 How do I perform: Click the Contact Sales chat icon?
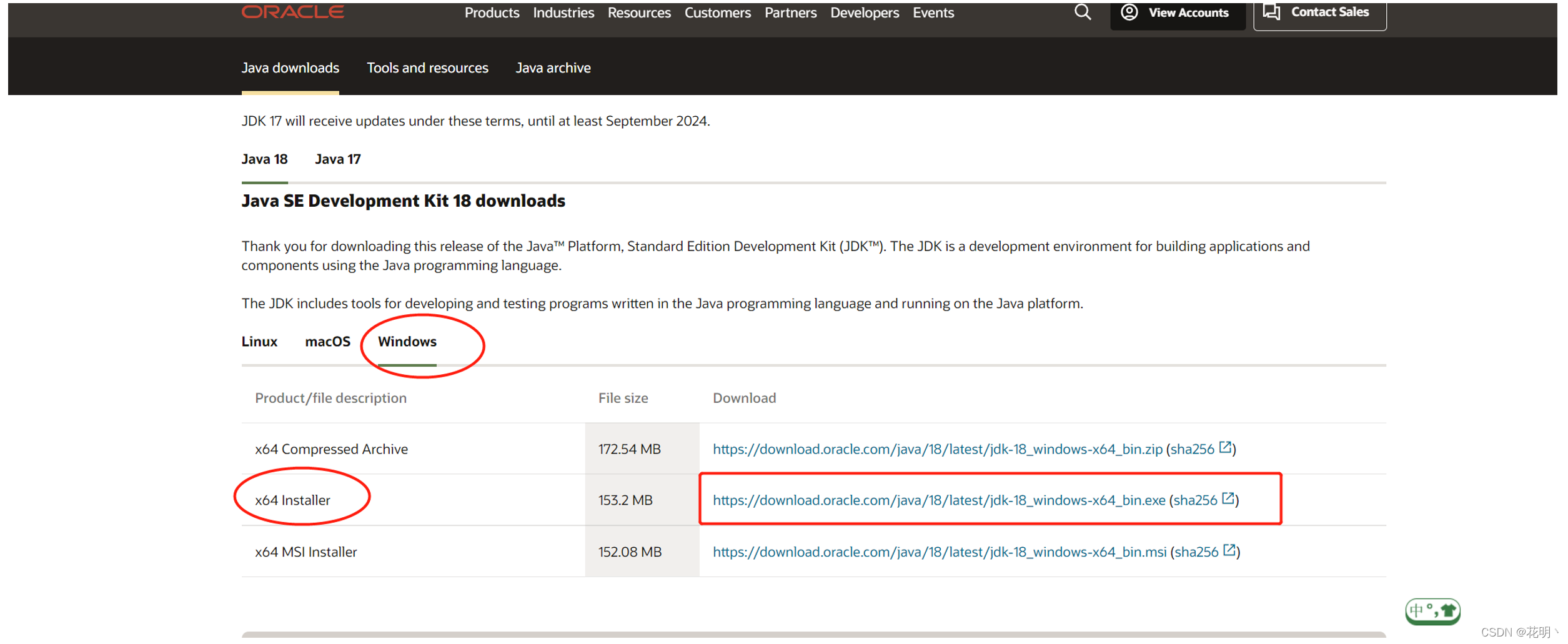click(1272, 12)
